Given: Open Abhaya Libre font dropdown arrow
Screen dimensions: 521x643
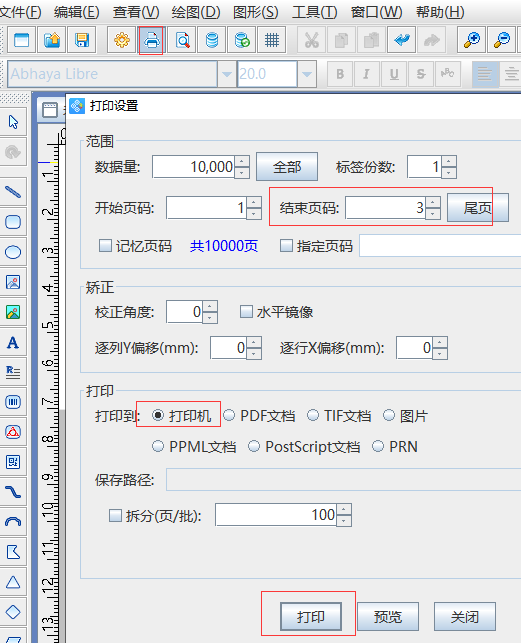Looking at the screenshot, I should pyautogui.click(x=227, y=74).
